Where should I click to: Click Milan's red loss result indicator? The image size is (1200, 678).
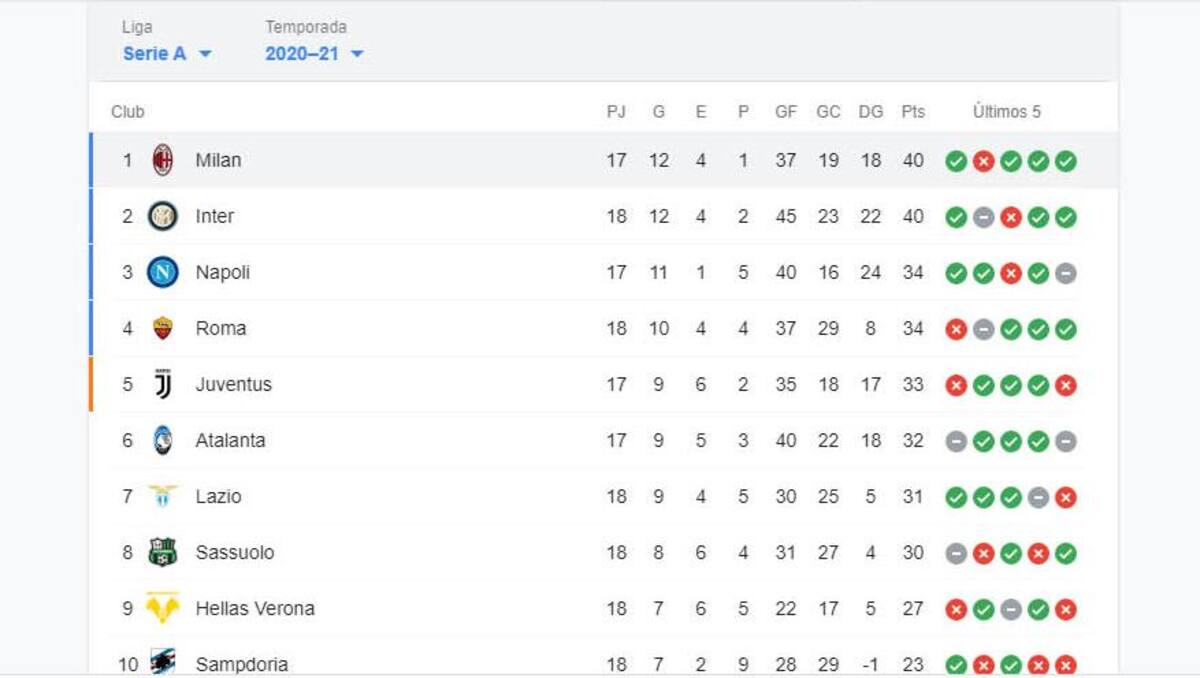click(x=984, y=161)
